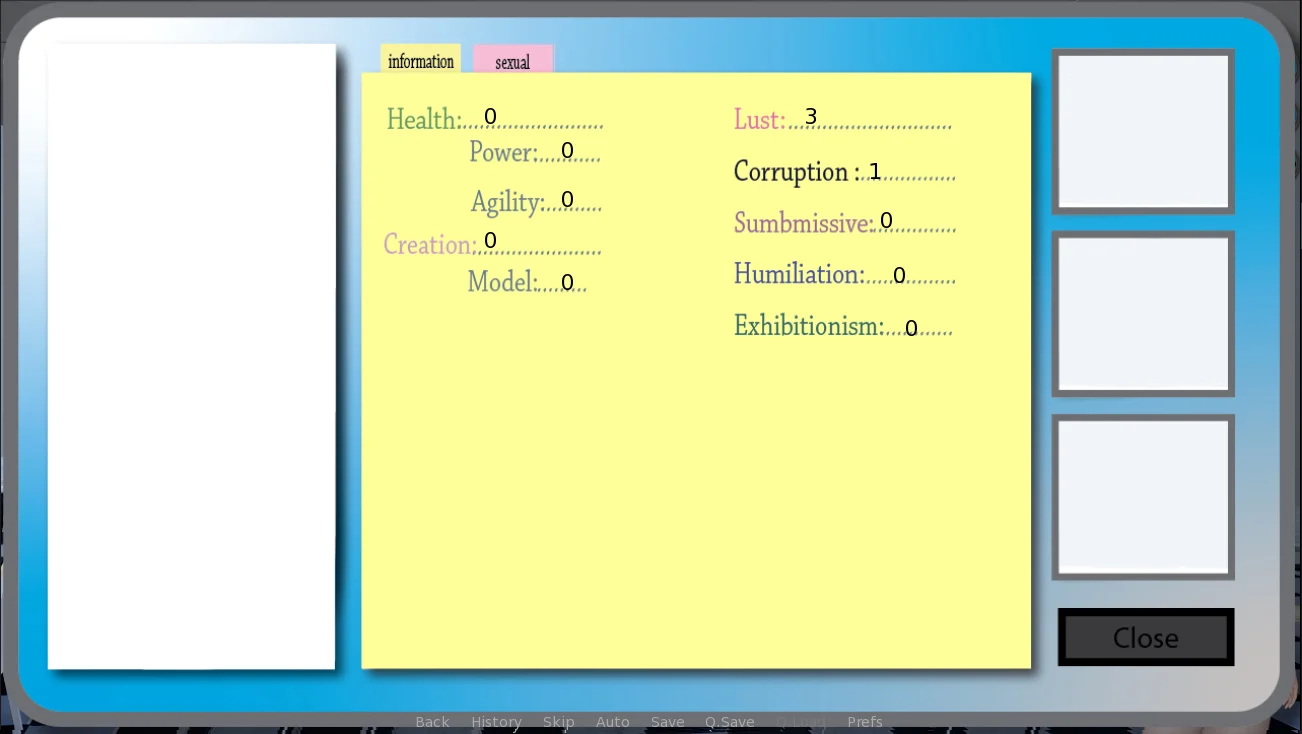The image size is (1302, 734).
Task: Click the dimmed Q.Load option
Action: [801, 722]
